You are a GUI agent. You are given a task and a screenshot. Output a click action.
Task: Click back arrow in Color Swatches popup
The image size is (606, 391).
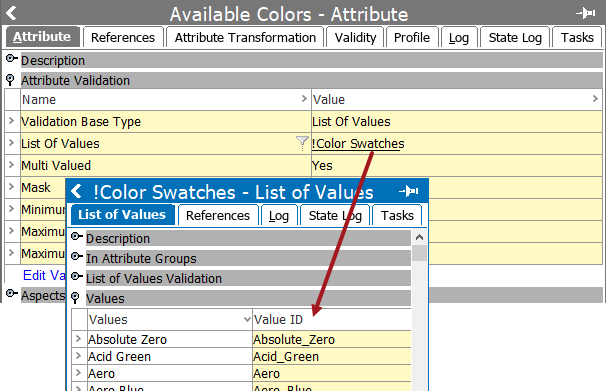76,191
